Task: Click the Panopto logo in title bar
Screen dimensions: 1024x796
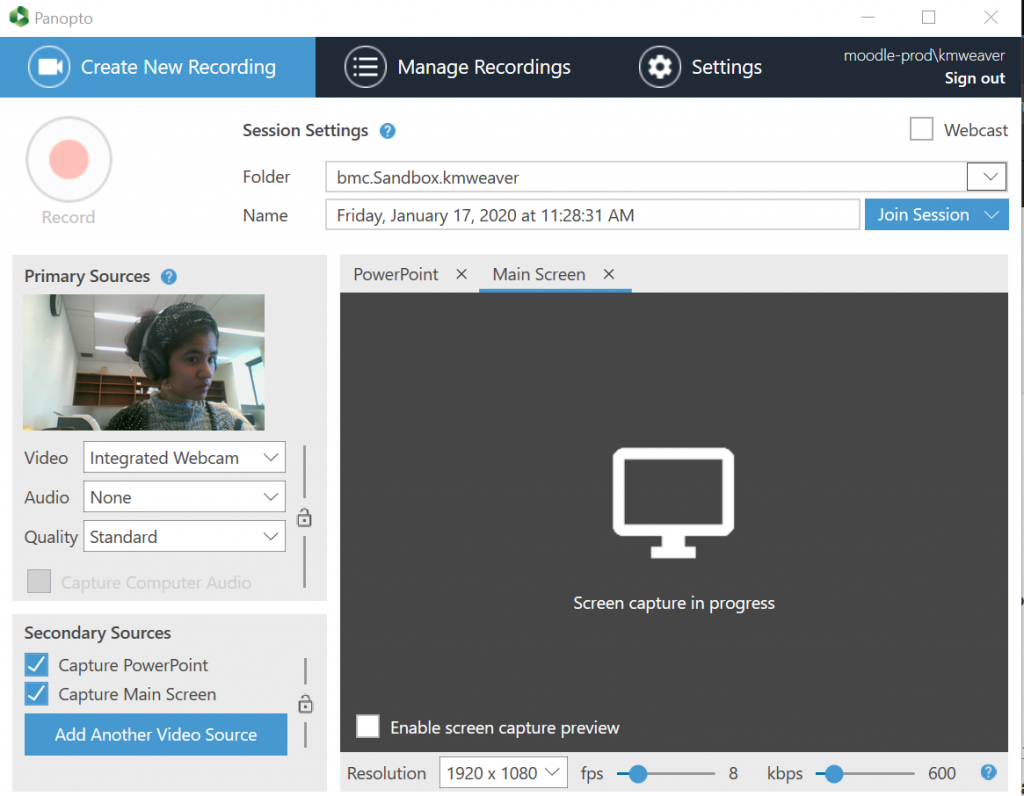Action: pyautogui.click(x=19, y=16)
